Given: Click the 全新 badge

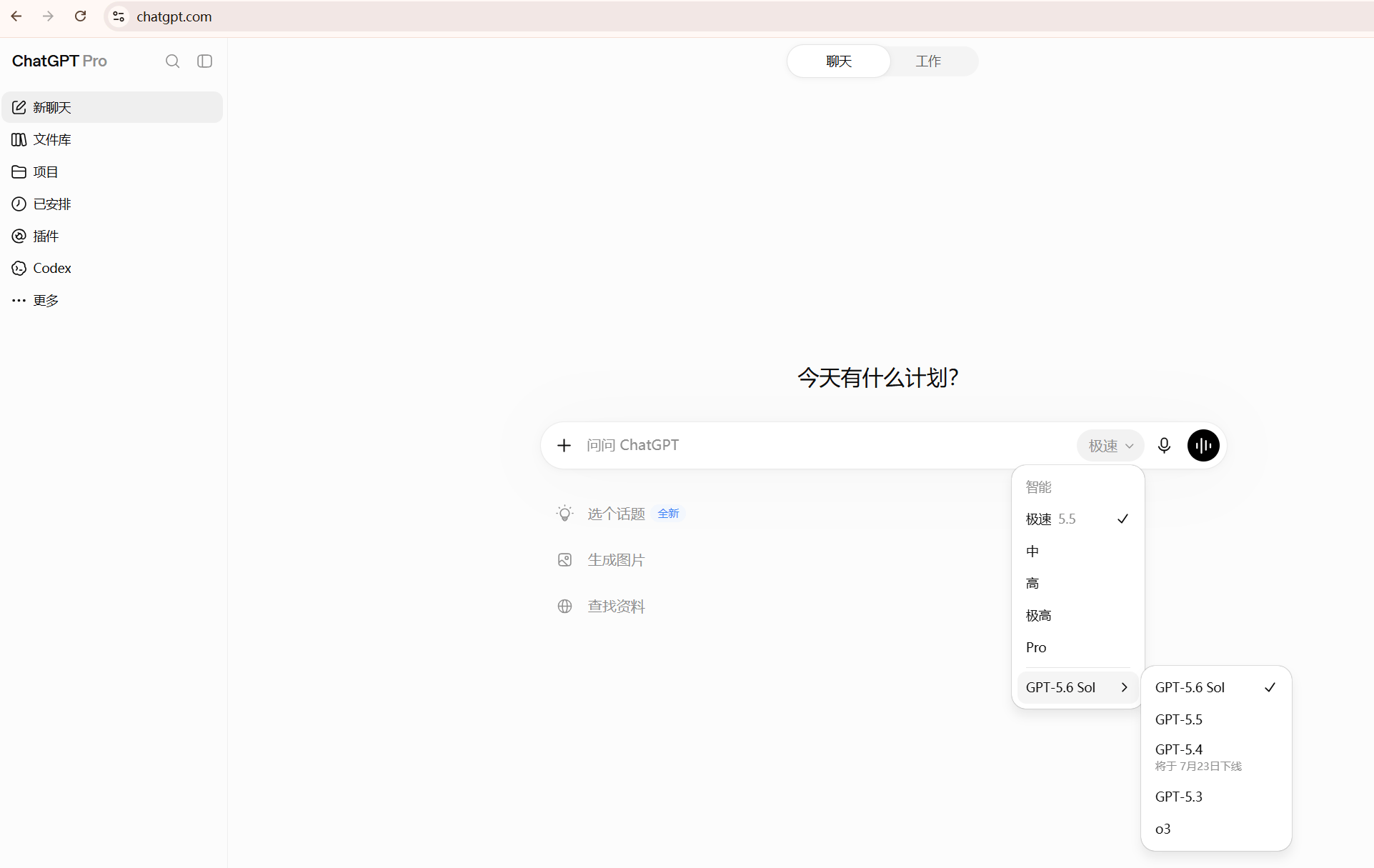Looking at the screenshot, I should [x=668, y=514].
